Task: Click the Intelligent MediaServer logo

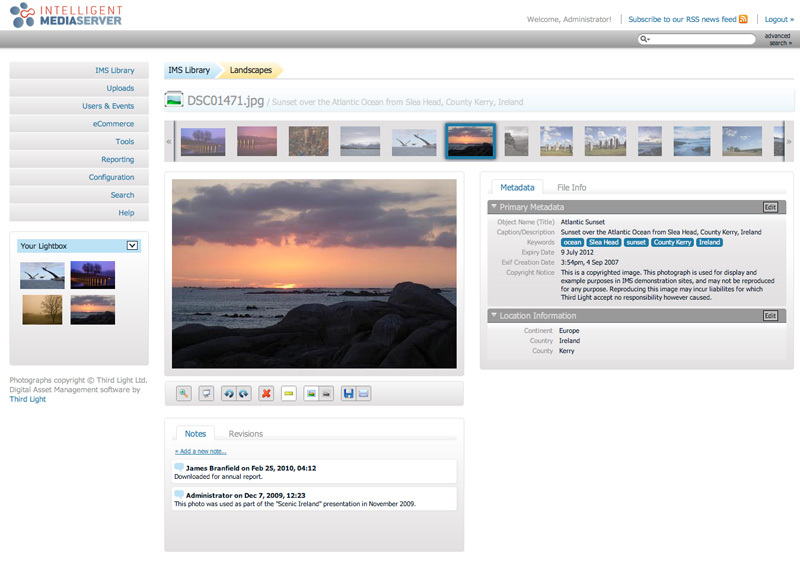Action: (66, 15)
